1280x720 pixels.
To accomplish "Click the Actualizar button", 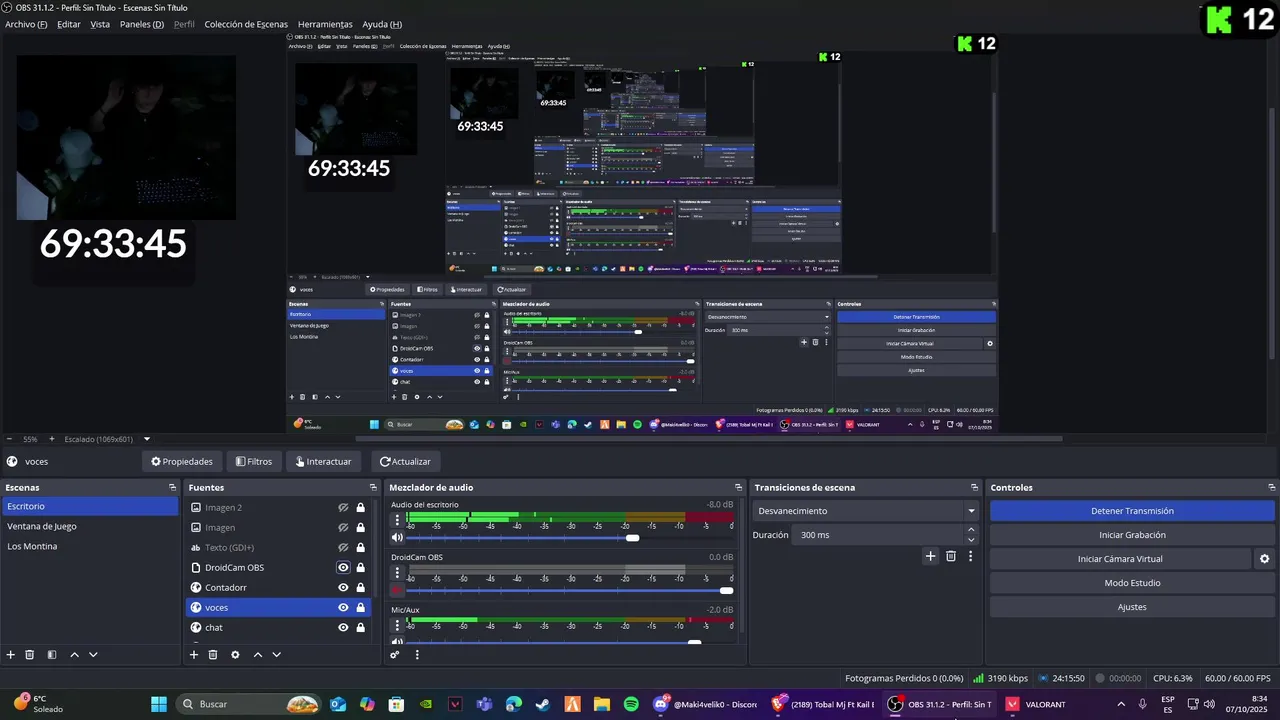I will (x=405, y=462).
